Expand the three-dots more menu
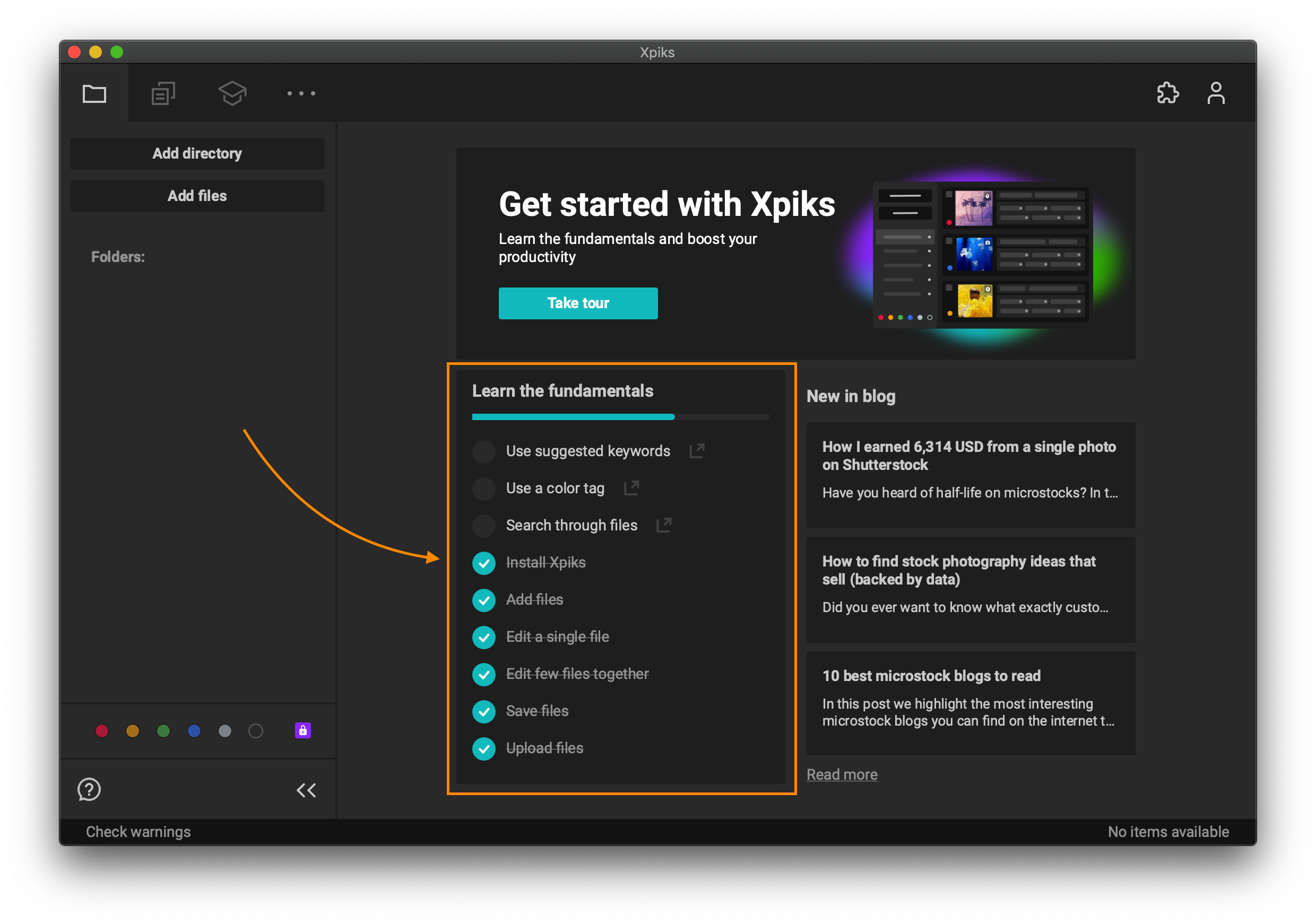The height and width of the screenshot is (924, 1316). [301, 93]
